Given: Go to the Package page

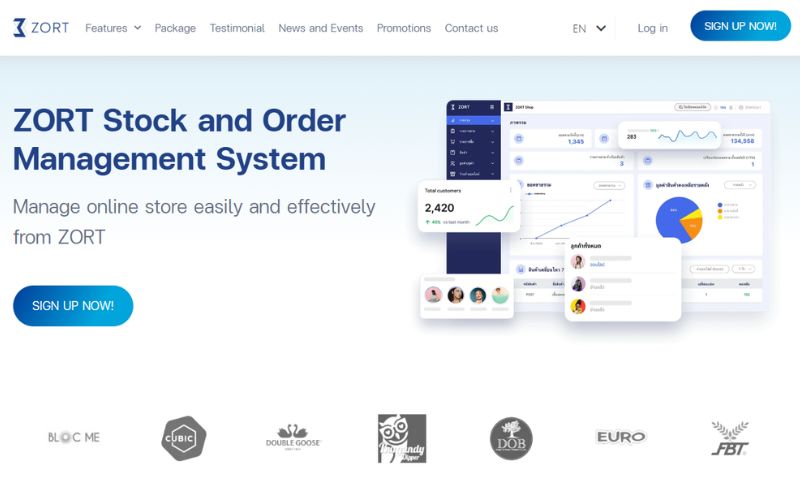Looking at the screenshot, I should (175, 28).
